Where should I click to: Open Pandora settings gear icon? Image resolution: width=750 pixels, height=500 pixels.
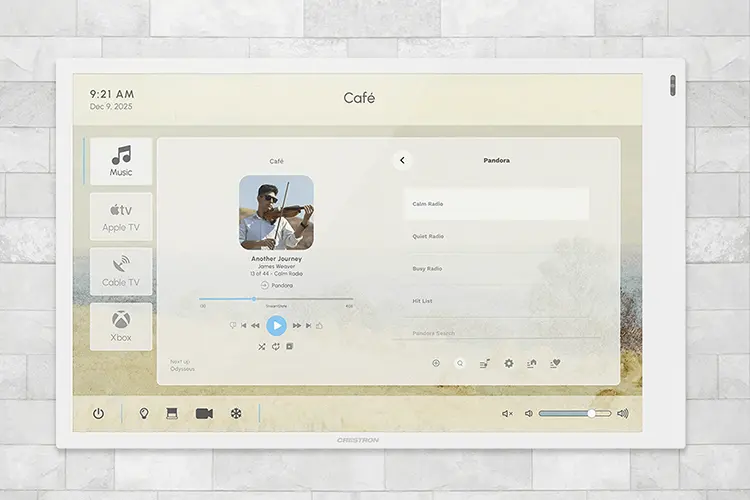[x=509, y=363]
